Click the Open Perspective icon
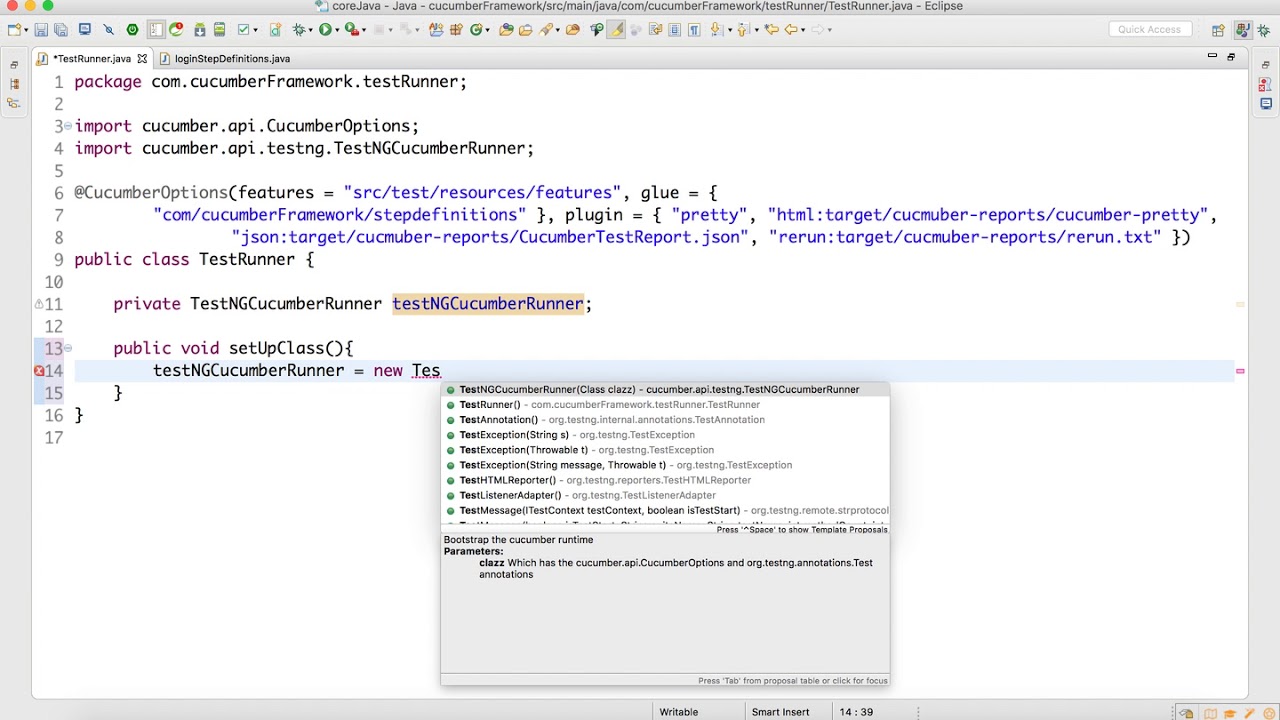 click(1218, 30)
